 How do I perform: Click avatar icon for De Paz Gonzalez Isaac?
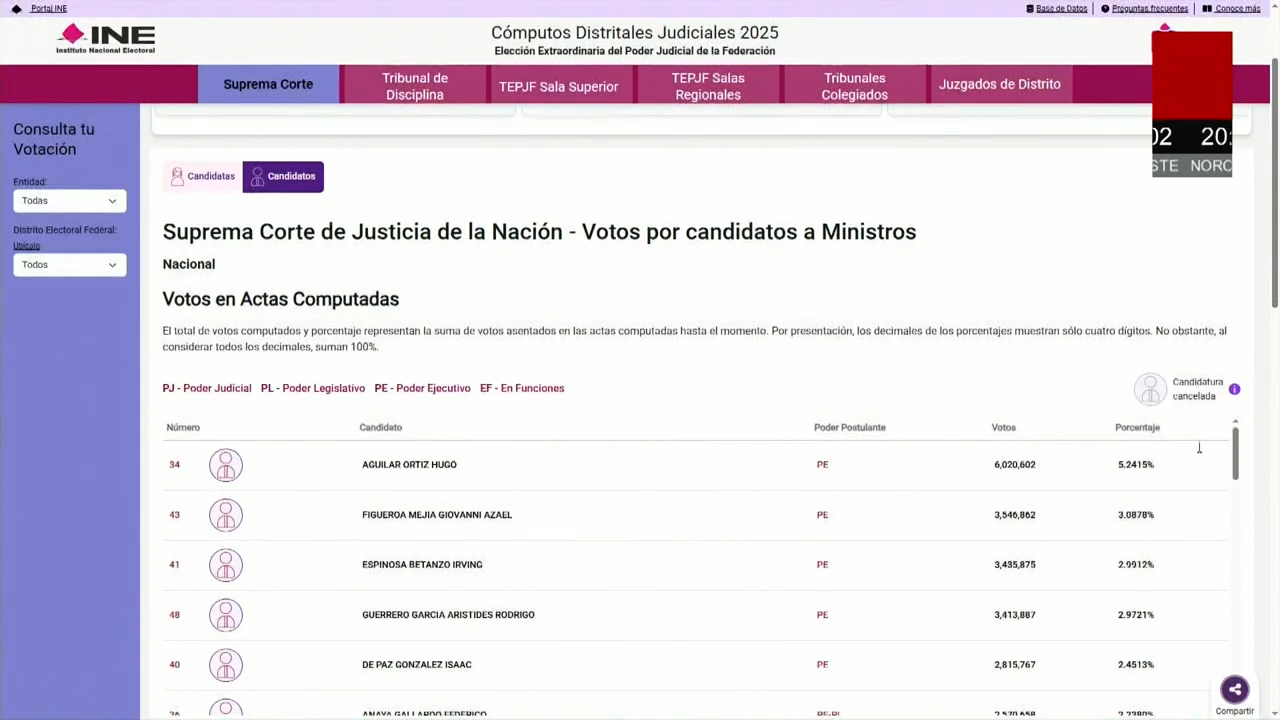pyautogui.click(x=226, y=665)
